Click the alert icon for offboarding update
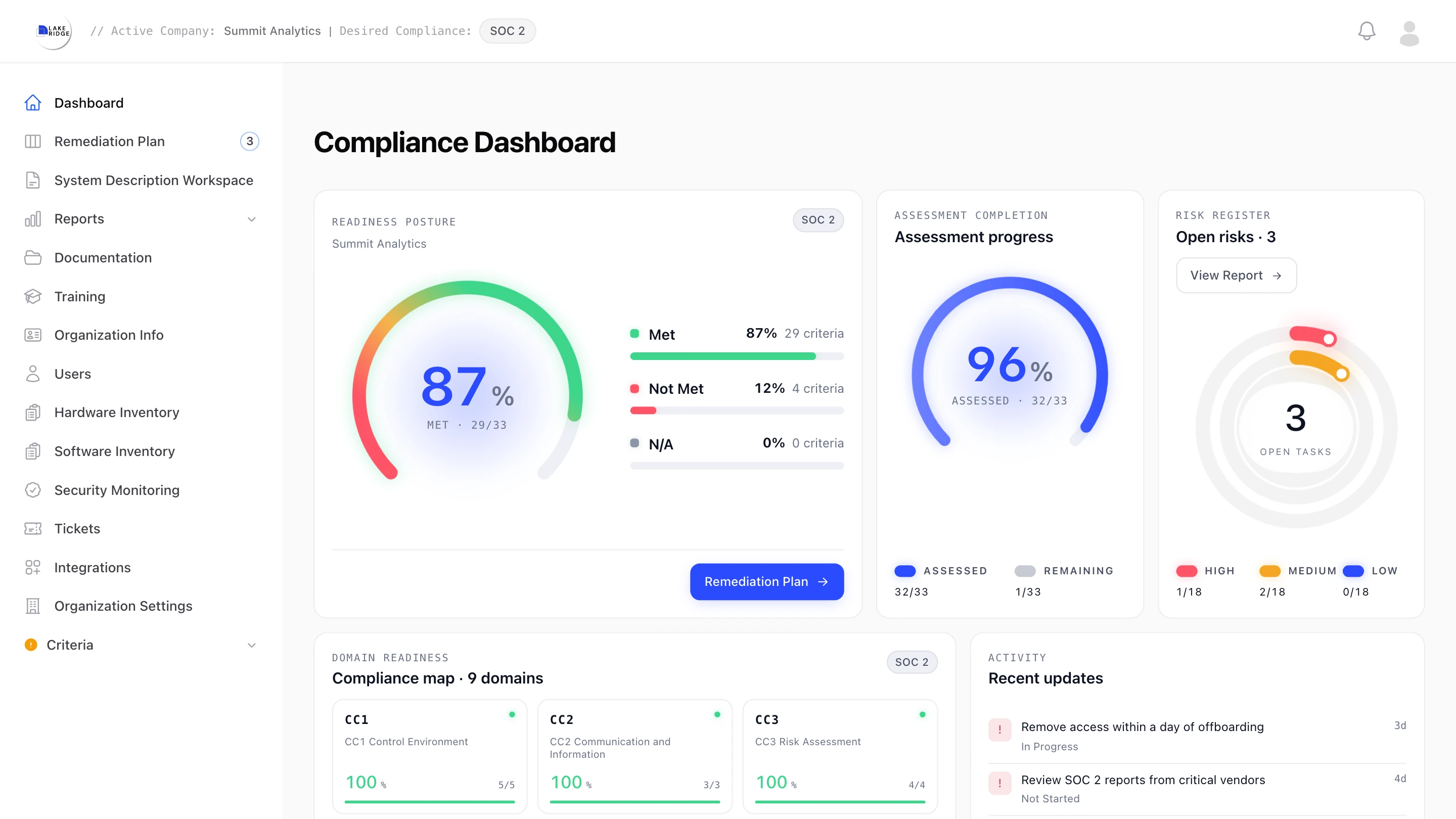The width and height of the screenshot is (1456, 819). click(x=999, y=729)
